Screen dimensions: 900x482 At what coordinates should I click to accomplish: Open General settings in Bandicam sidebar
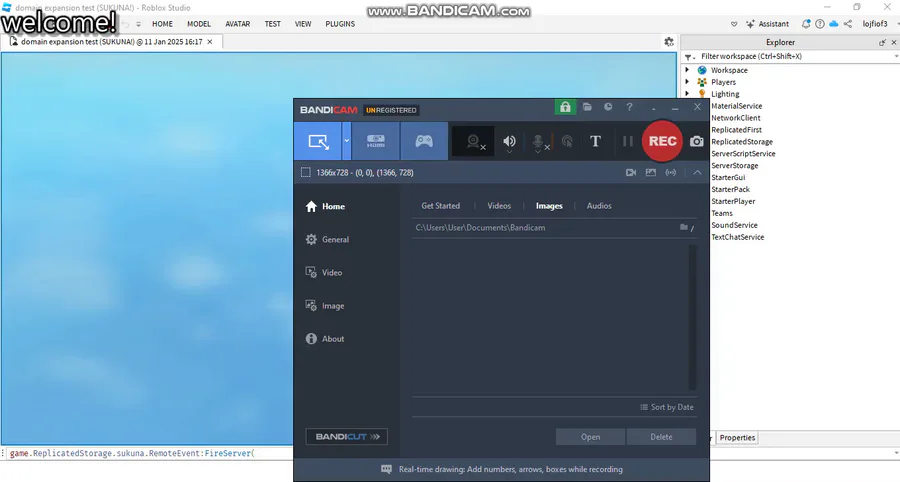(x=327, y=239)
